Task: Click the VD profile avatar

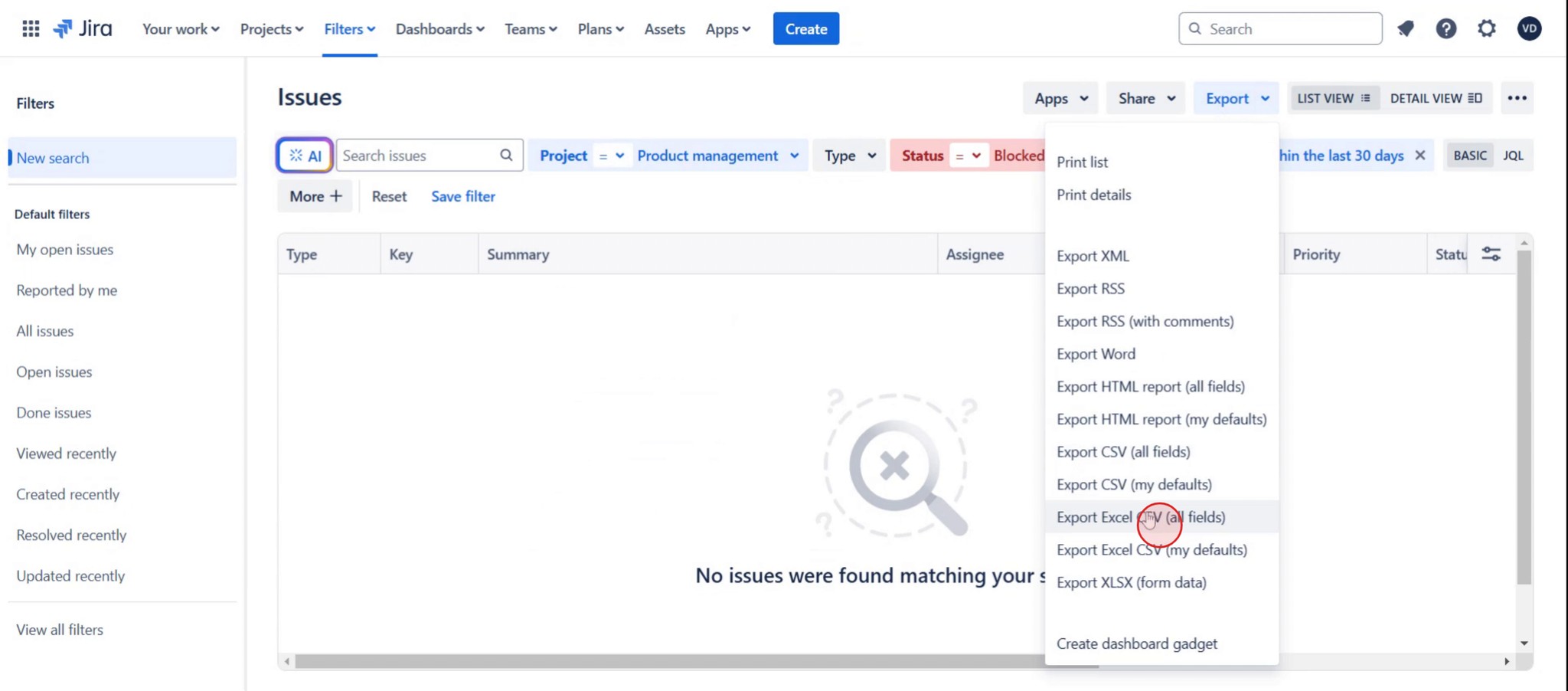Action: pos(1529,28)
